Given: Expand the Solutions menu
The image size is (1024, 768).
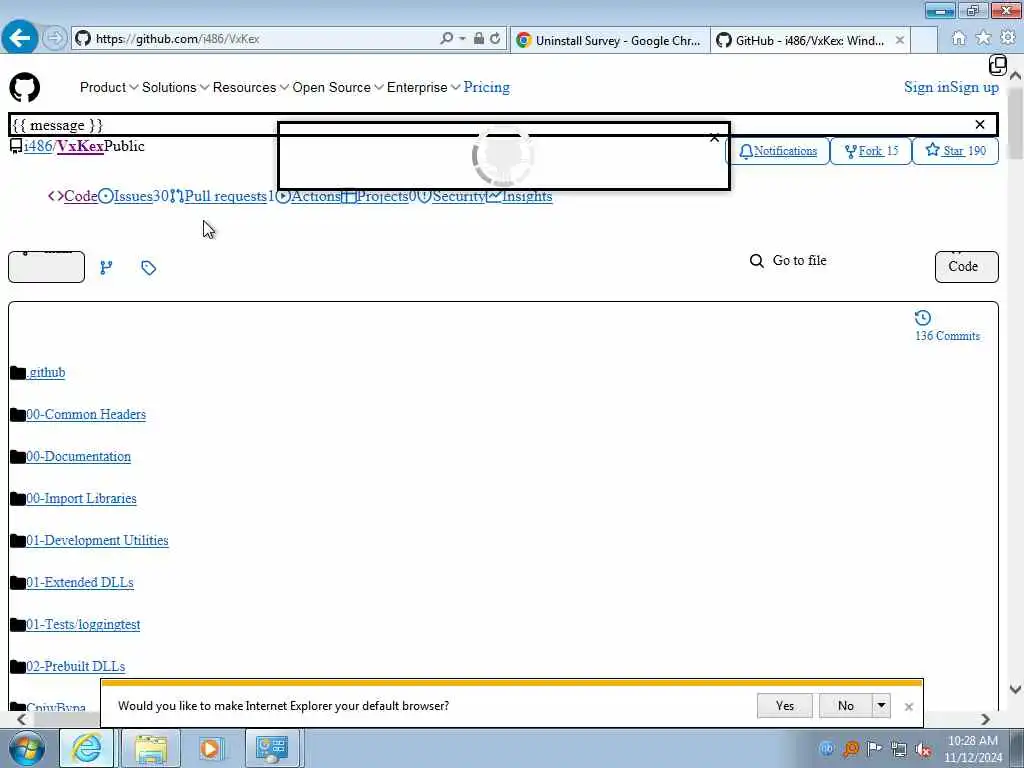Looking at the screenshot, I should click(175, 88).
